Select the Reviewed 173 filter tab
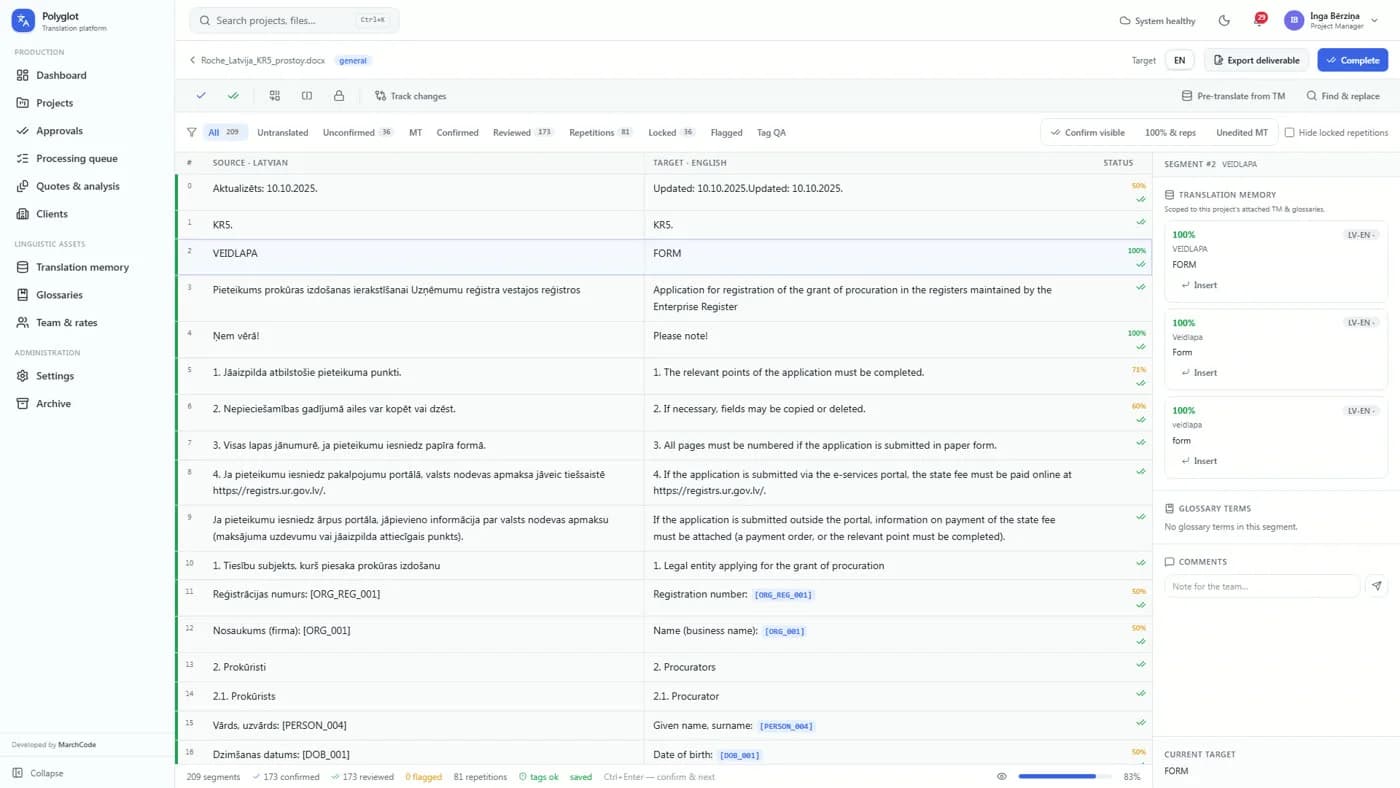Image resolution: width=1400 pixels, height=788 pixels. 523,132
